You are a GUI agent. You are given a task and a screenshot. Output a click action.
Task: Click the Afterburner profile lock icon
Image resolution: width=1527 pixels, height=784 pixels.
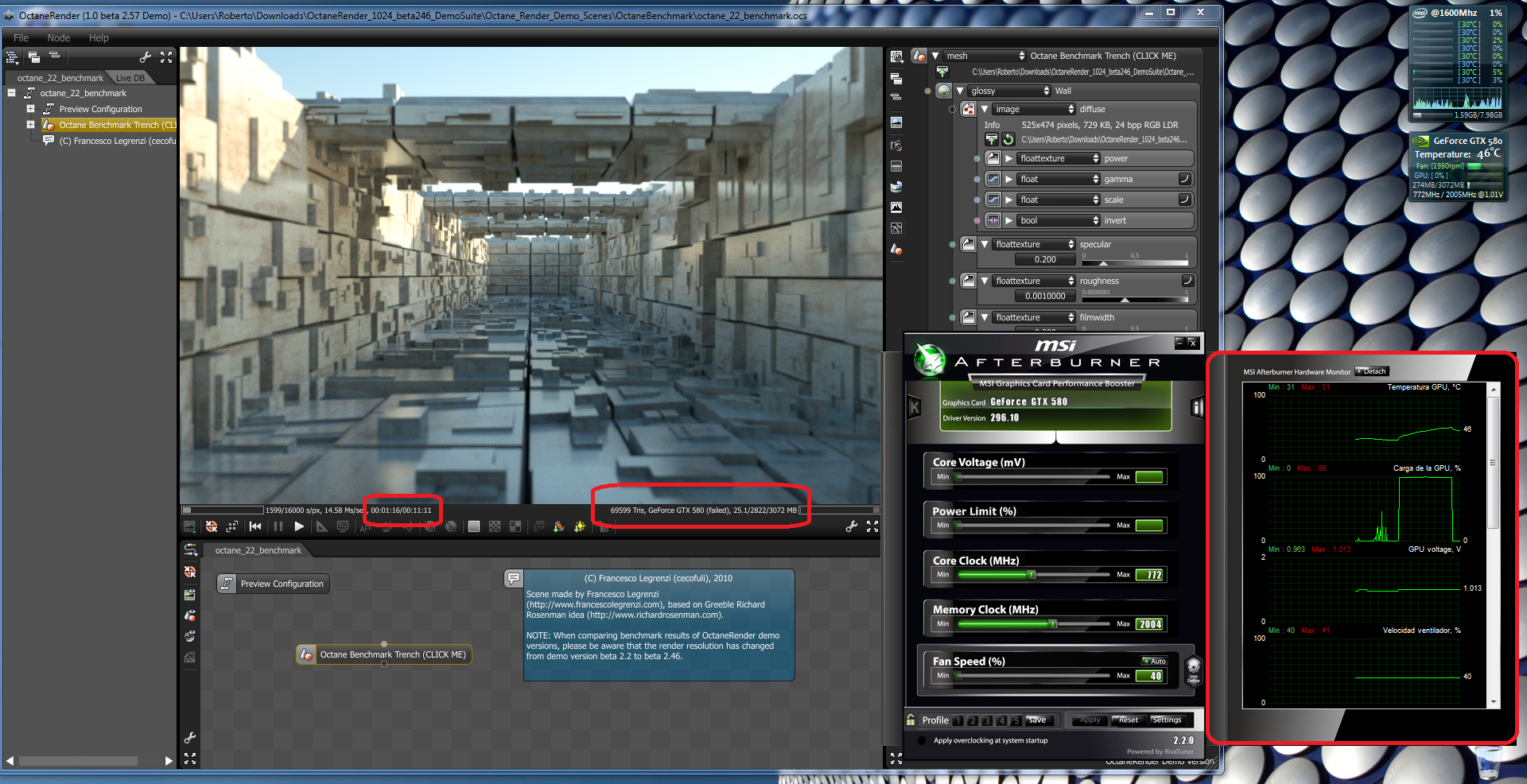(x=911, y=720)
